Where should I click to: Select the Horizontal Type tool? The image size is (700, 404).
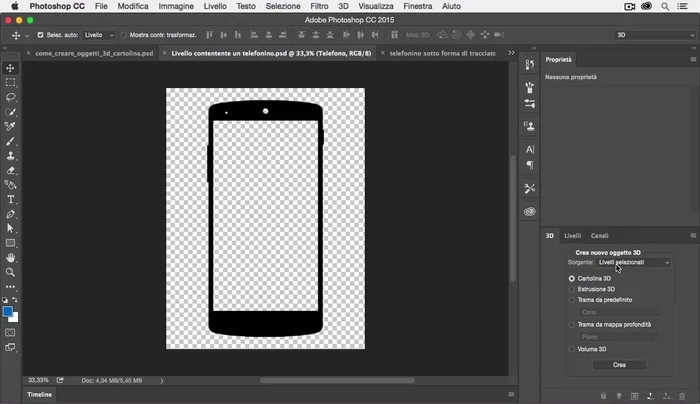[11, 200]
